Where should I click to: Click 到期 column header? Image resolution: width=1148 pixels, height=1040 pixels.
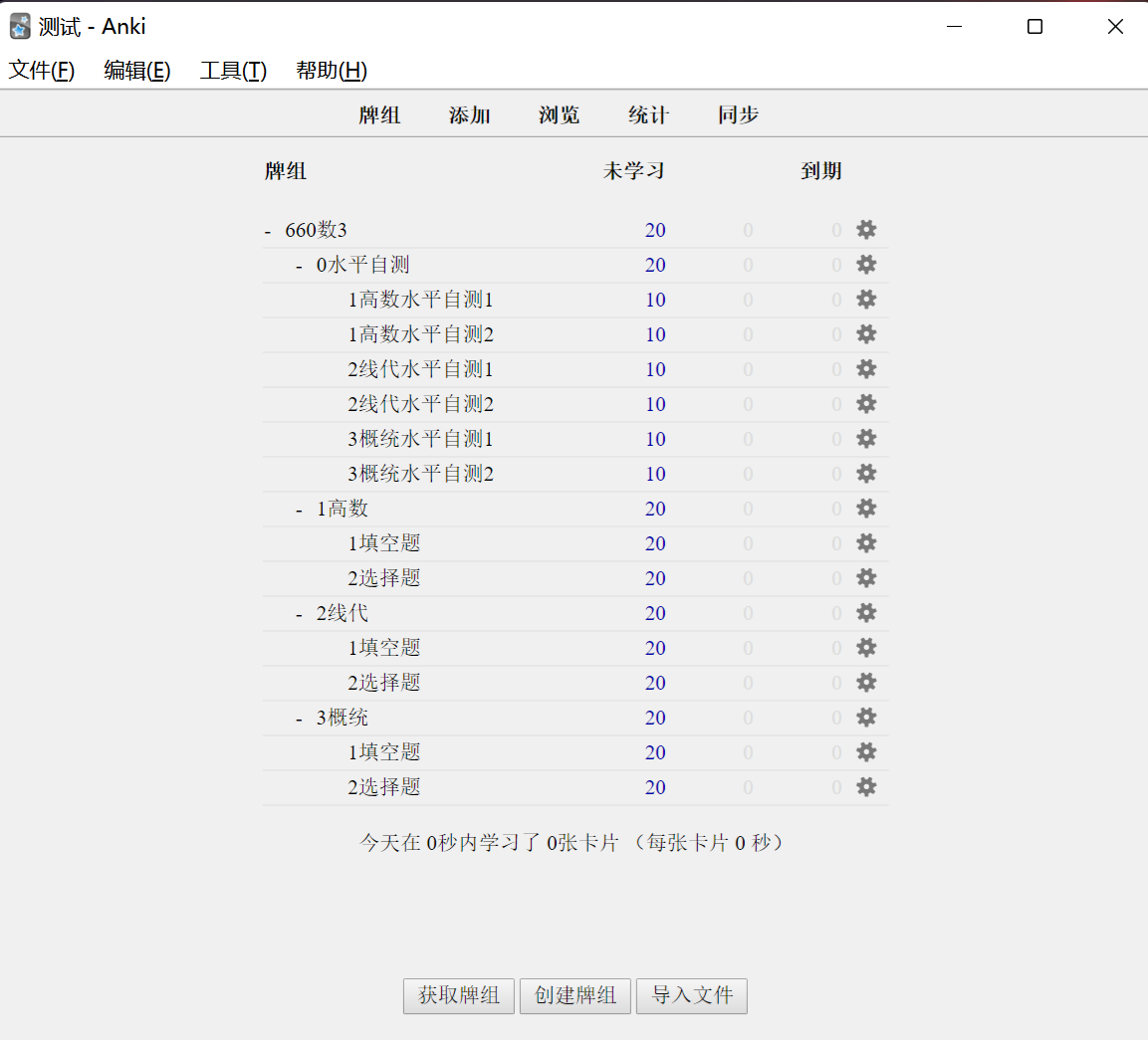820,171
